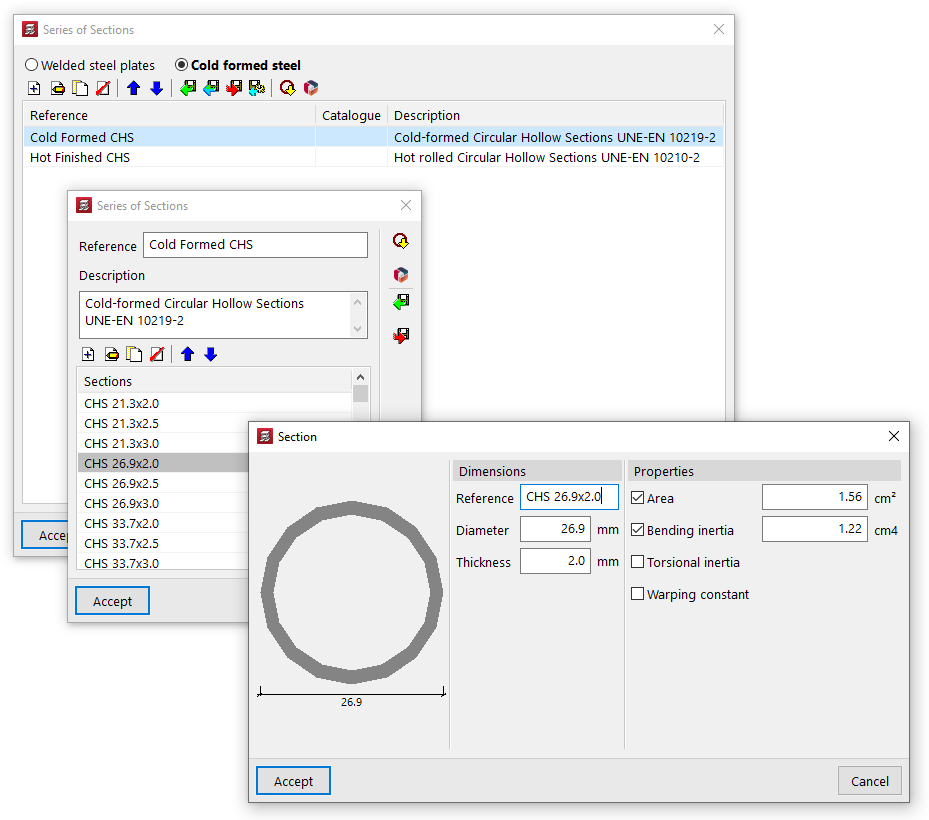Click red arrow export-to-disk icon in outer toolbar
This screenshot has width=929, height=820.
point(234,88)
